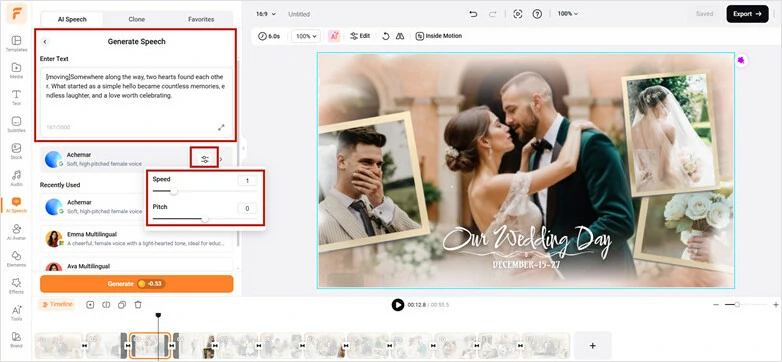
Task: Click the pink AI tools icon above canvas
Action: (x=334, y=36)
